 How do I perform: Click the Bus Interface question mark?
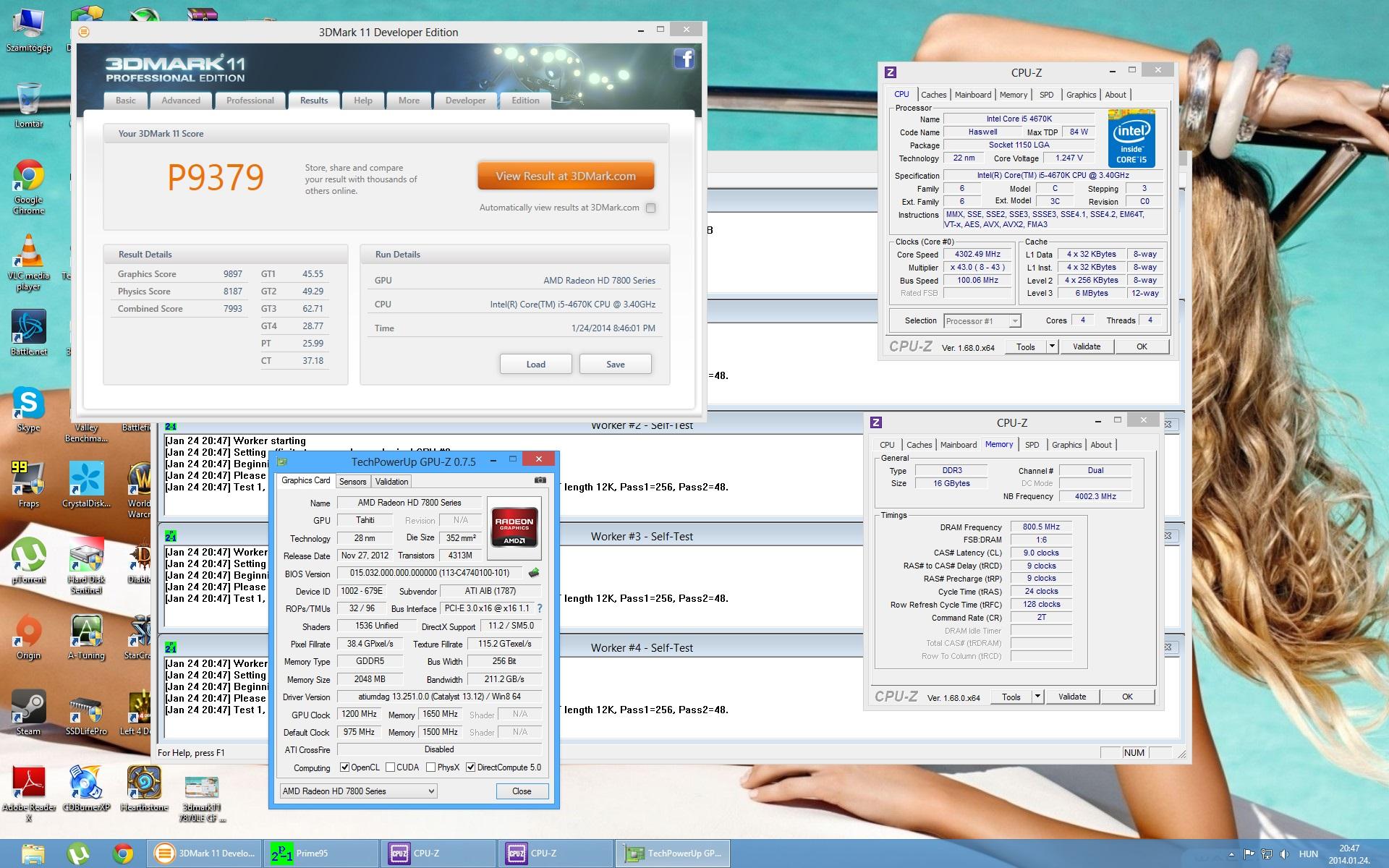pyautogui.click(x=539, y=608)
